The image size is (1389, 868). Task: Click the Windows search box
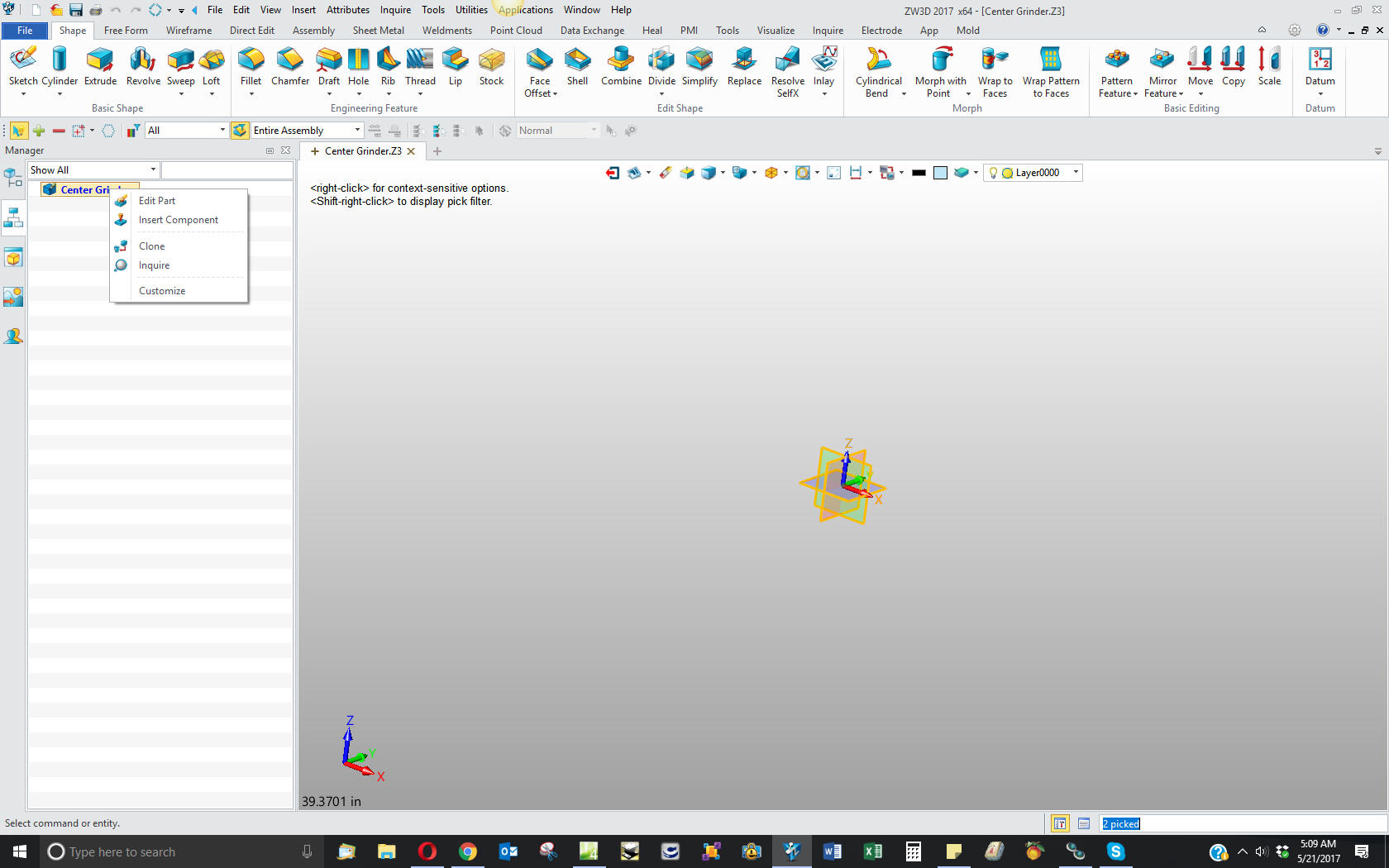click(x=180, y=851)
